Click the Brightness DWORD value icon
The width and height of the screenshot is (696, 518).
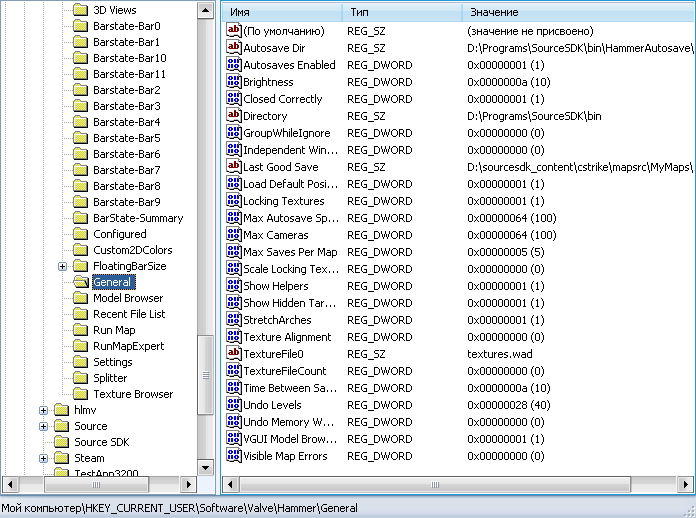pyautogui.click(x=234, y=82)
